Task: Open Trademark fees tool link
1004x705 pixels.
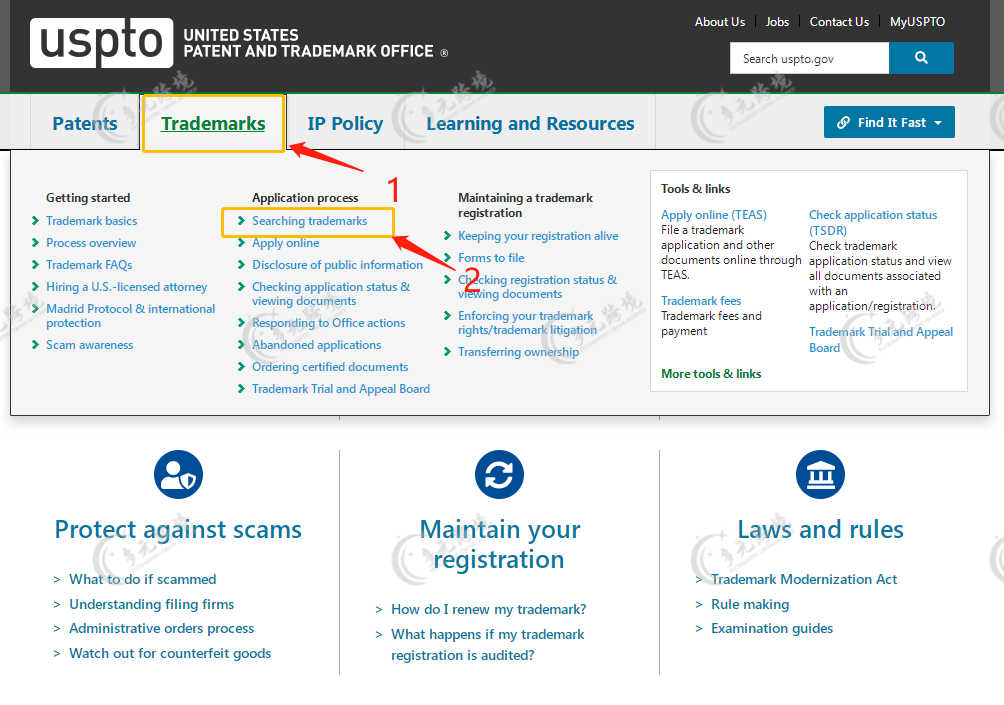Action: coord(701,300)
